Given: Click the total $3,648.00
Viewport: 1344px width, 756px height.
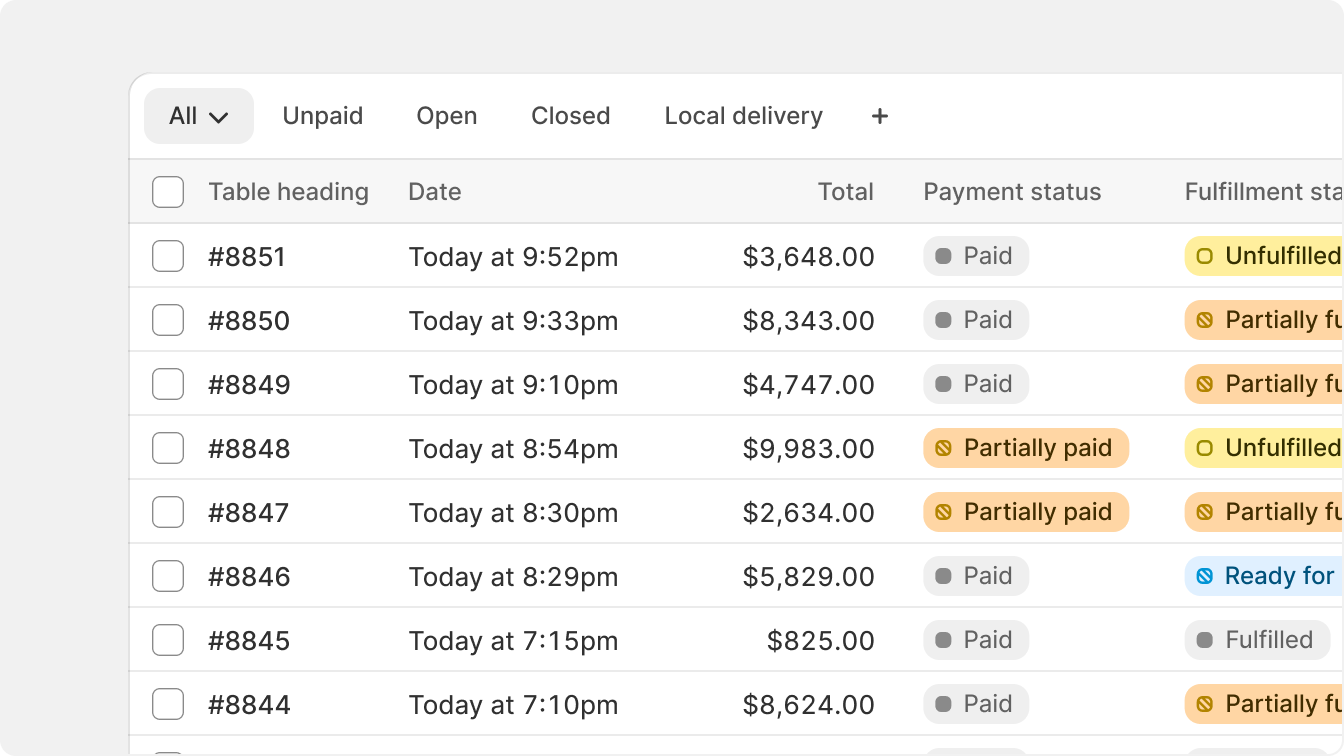Looking at the screenshot, I should (809, 257).
